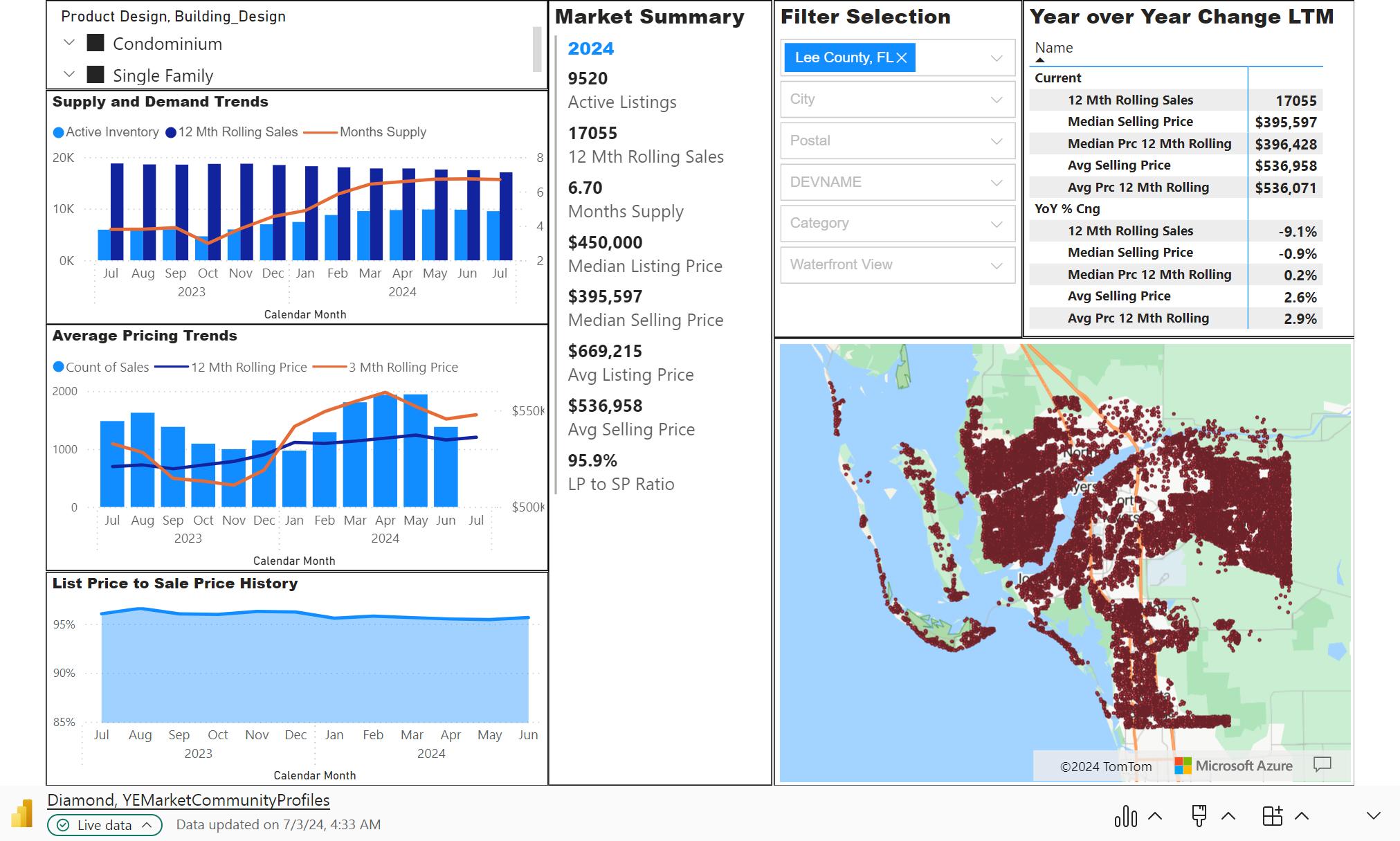This screenshot has width=1400, height=841.
Task: Click the Power BI logo icon
Action: point(21,814)
